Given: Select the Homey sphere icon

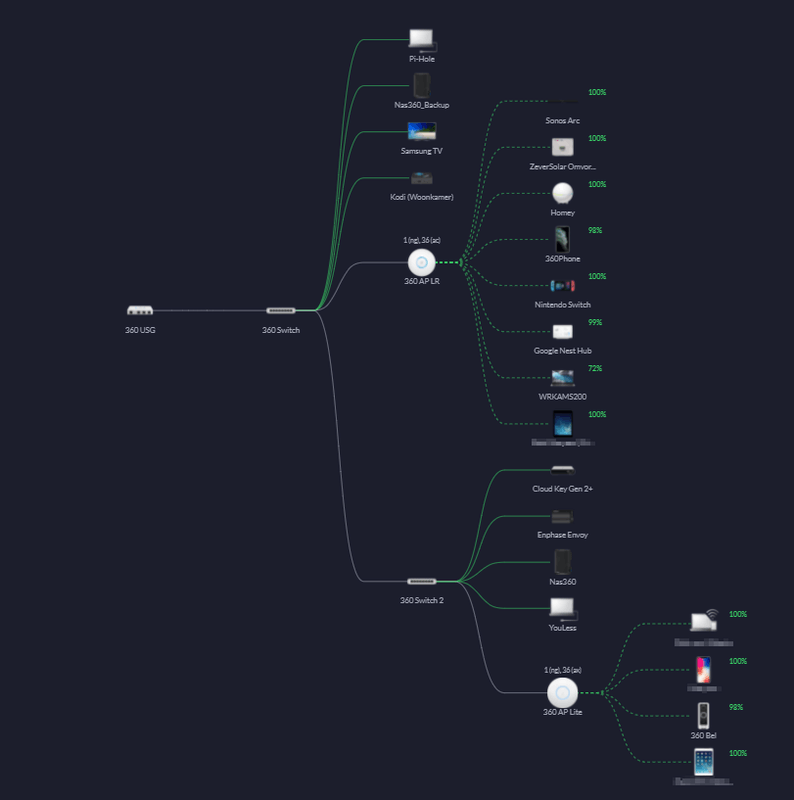Looking at the screenshot, I should 562,193.
